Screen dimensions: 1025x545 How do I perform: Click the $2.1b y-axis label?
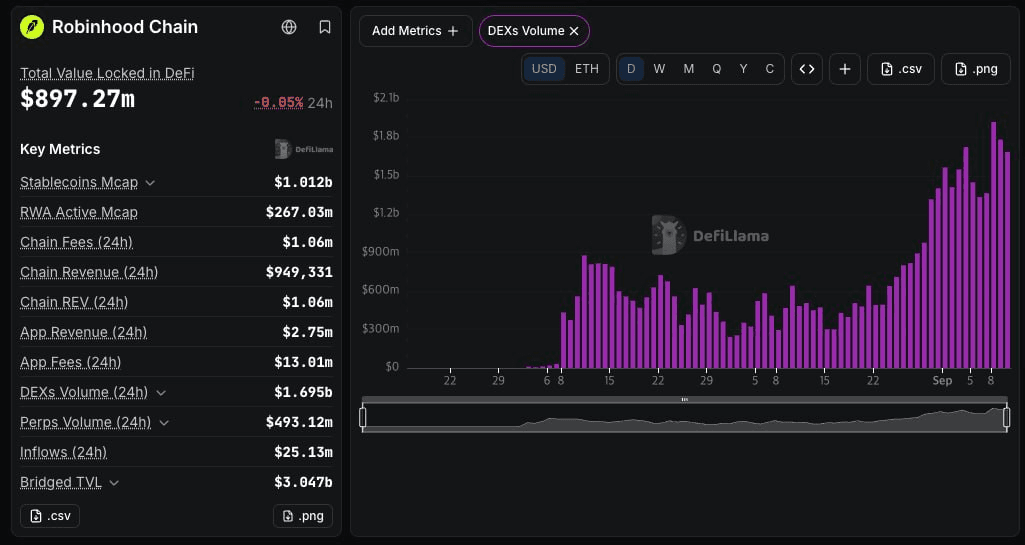(386, 97)
